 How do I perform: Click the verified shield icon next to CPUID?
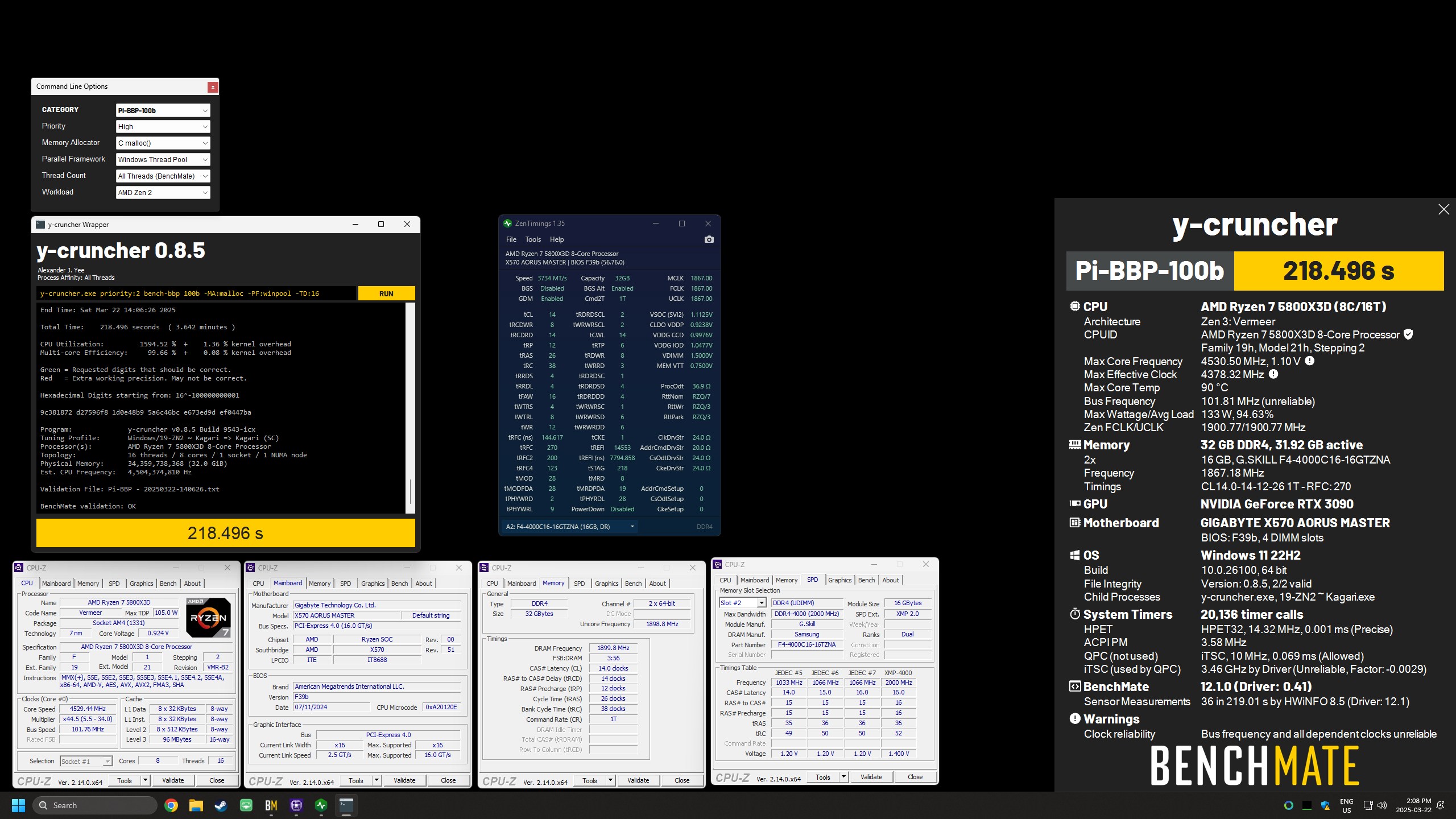(x=1408, y=334)
